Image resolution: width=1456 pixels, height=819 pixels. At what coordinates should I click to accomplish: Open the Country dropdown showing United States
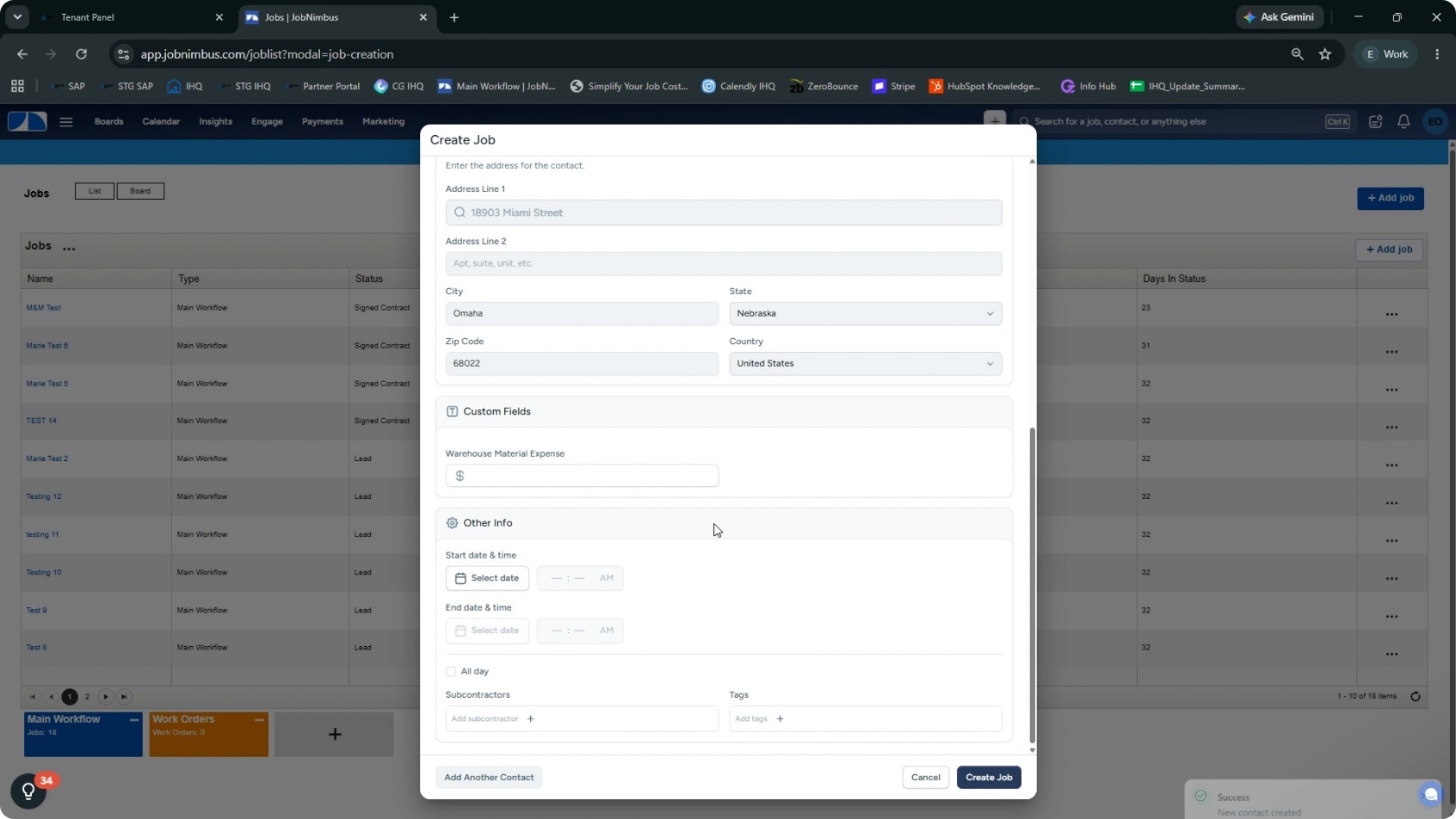(866, 364)
